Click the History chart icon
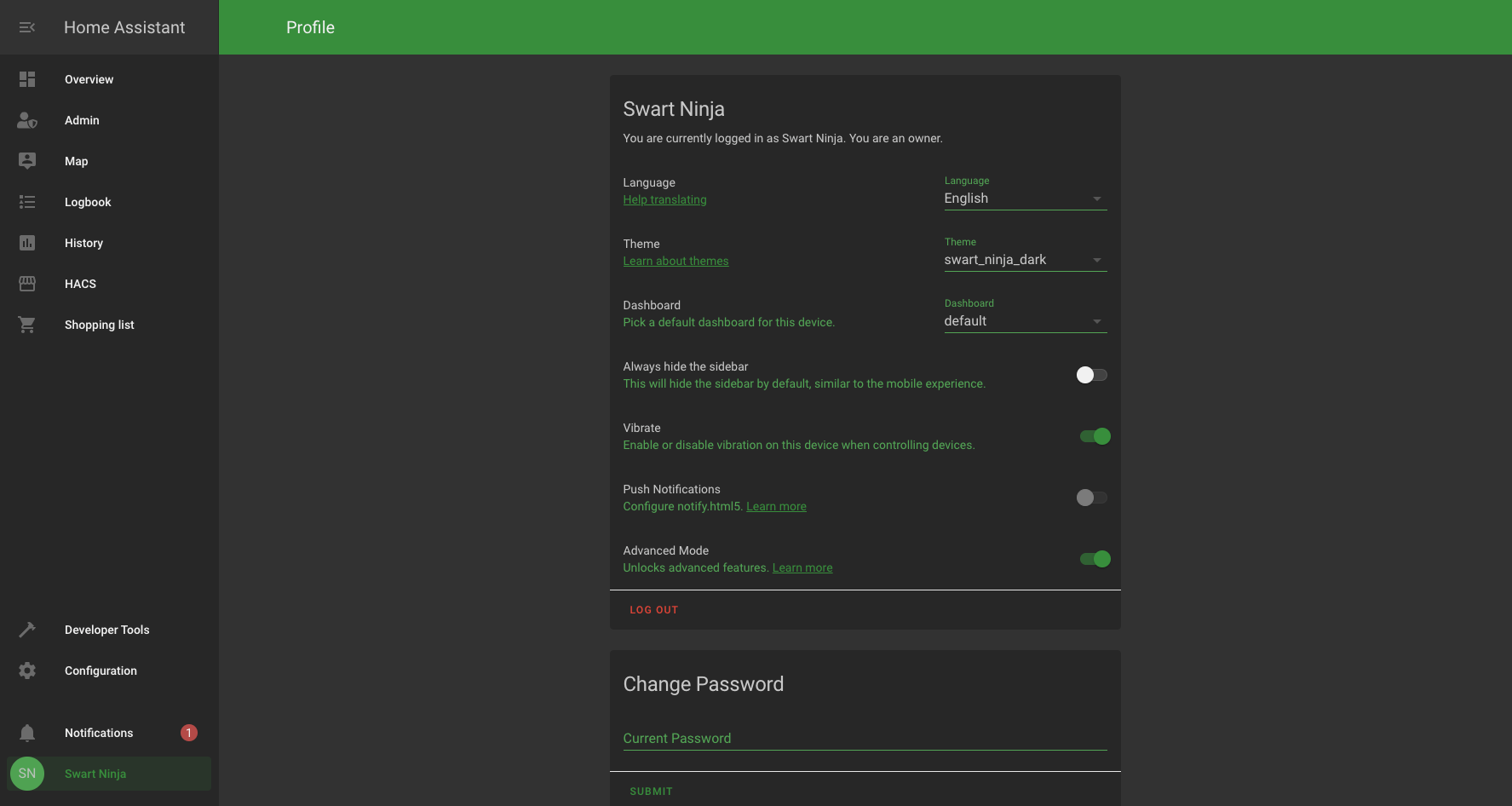Viewport: 1512px width, 806px height. click(27, 243)
